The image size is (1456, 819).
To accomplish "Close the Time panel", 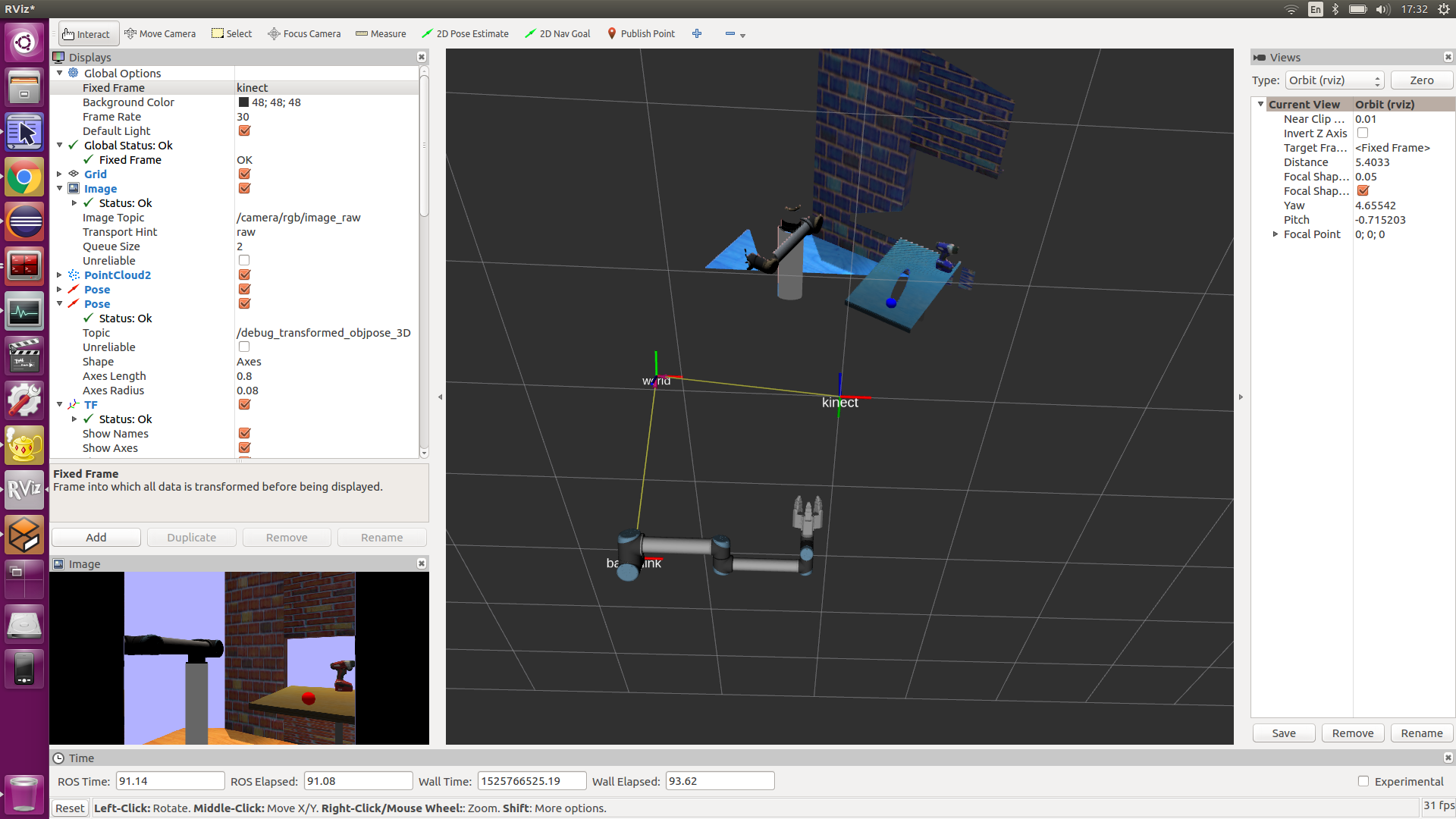I will click(x=1448, y=758).
